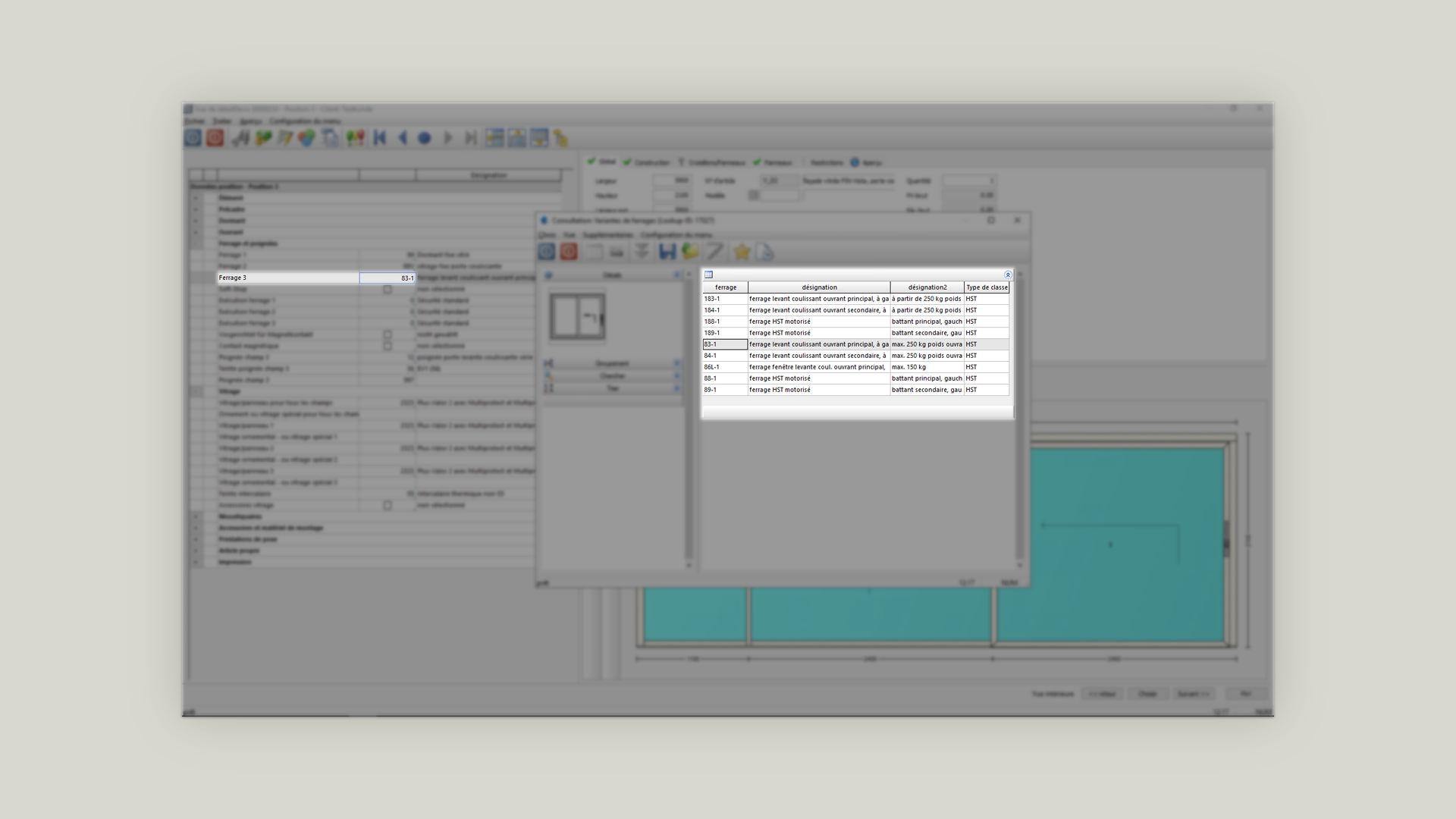
Task: Go to next position with right arrow
Action: tap(448, 138)
